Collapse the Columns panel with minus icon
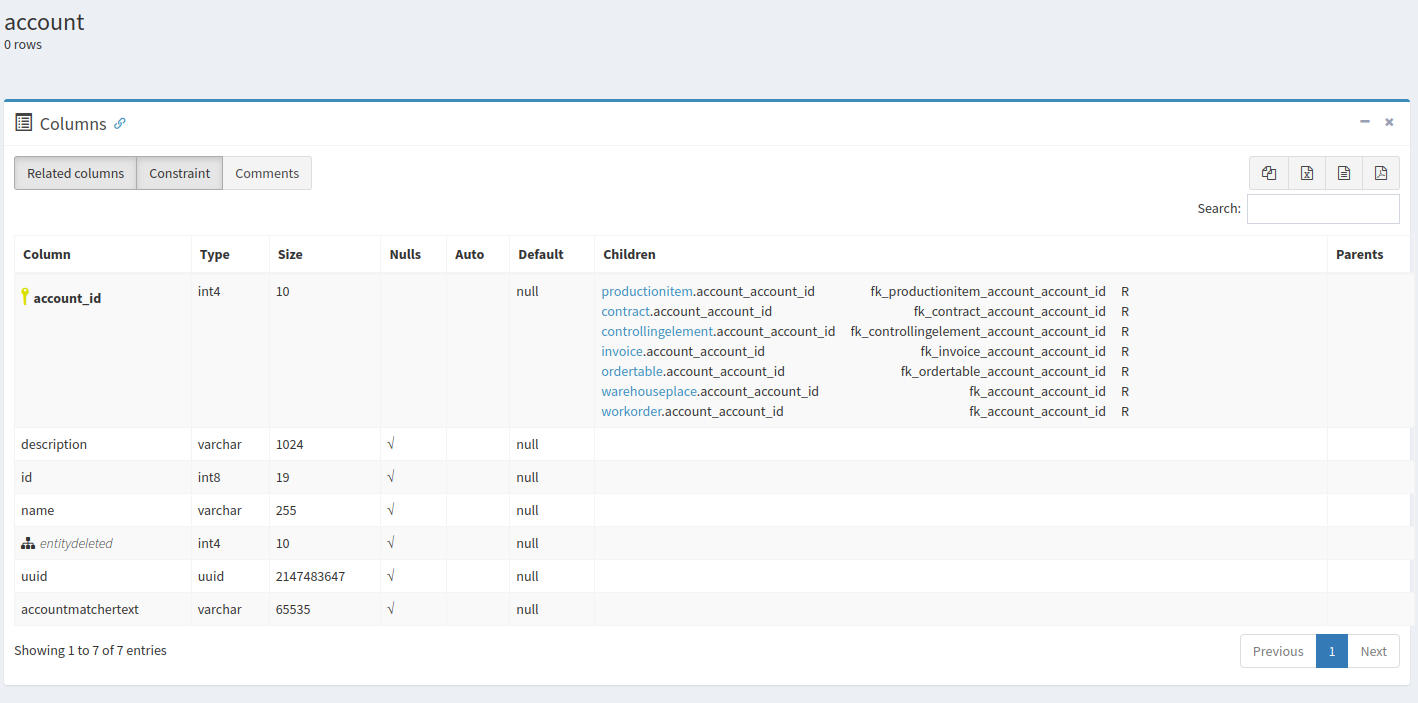1418x703 pixels. pyautogui.click(x=1365, y=122)
